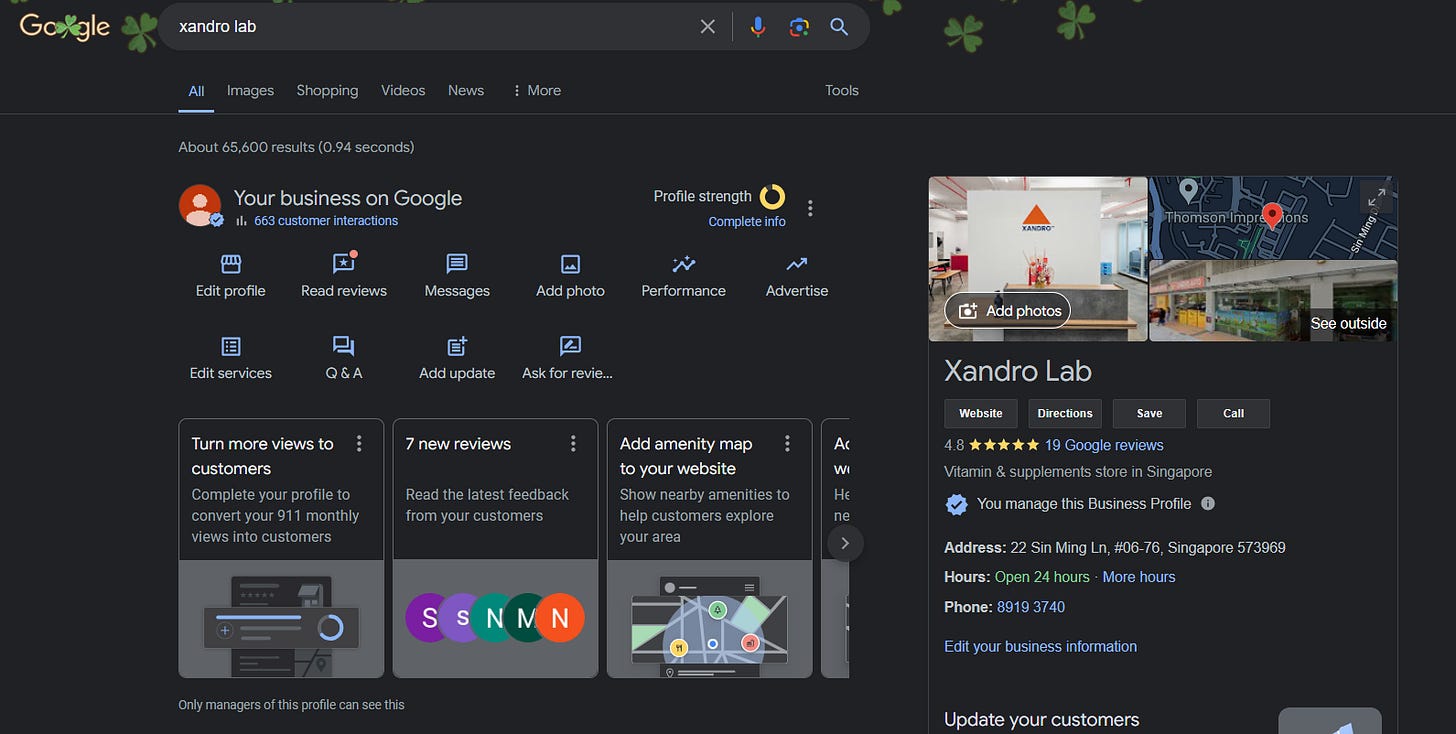Open the business profile three-dot menu
The image size is (1456, 734).
[x=810, y=208]
